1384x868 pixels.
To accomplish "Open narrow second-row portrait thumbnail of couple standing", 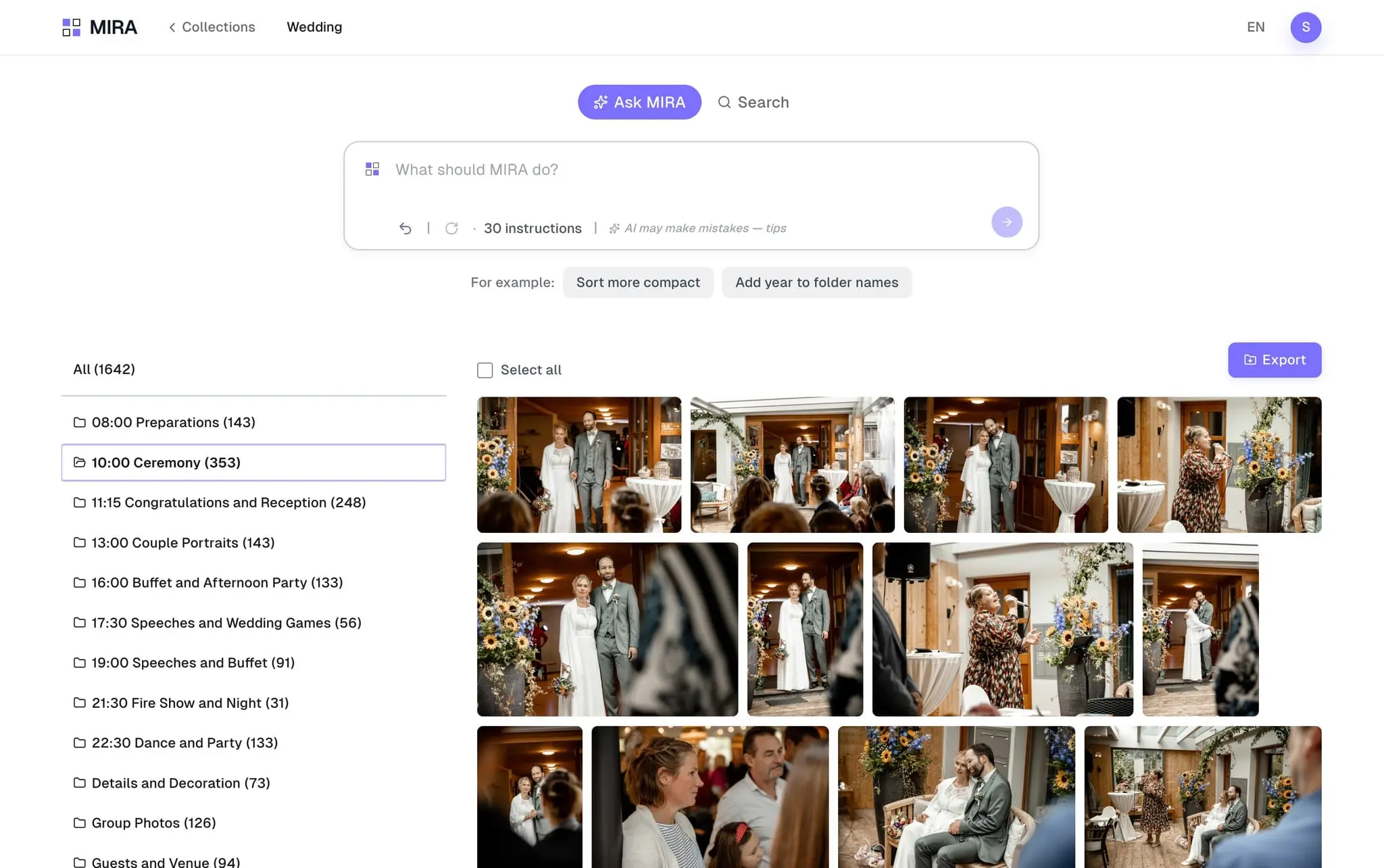I will (x=805, y=630).
